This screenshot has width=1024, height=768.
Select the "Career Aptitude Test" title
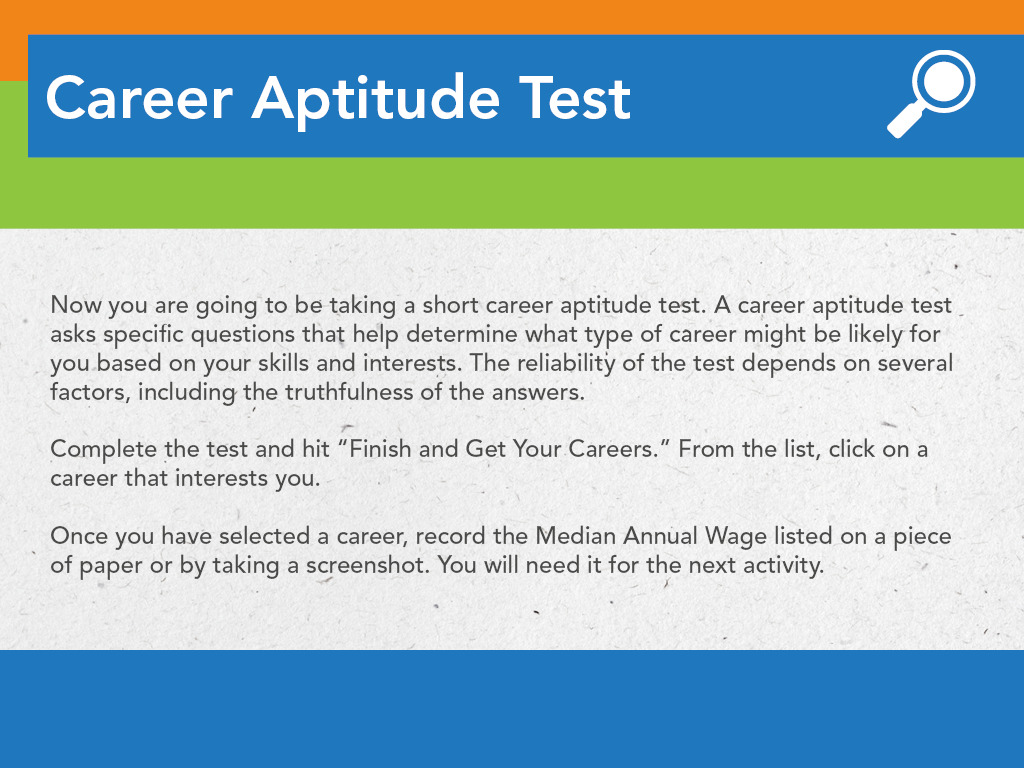click(x=338, y=99)
